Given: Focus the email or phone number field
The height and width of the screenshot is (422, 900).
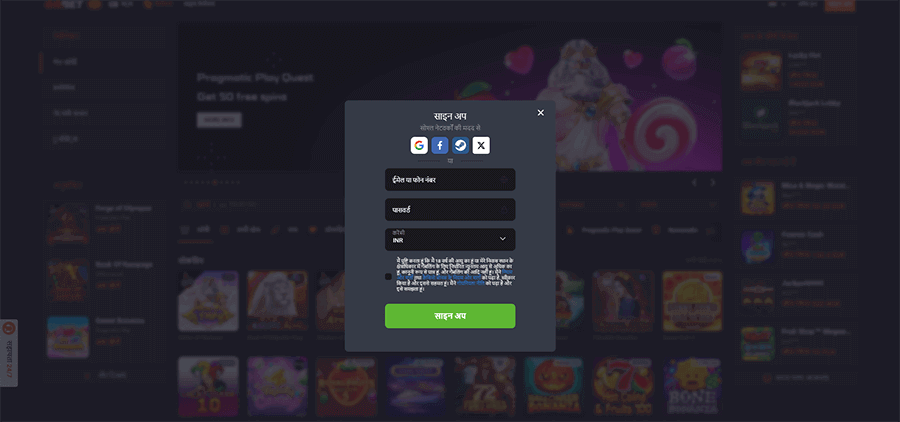Looking at the screenshot, I should tap(450, 180).
